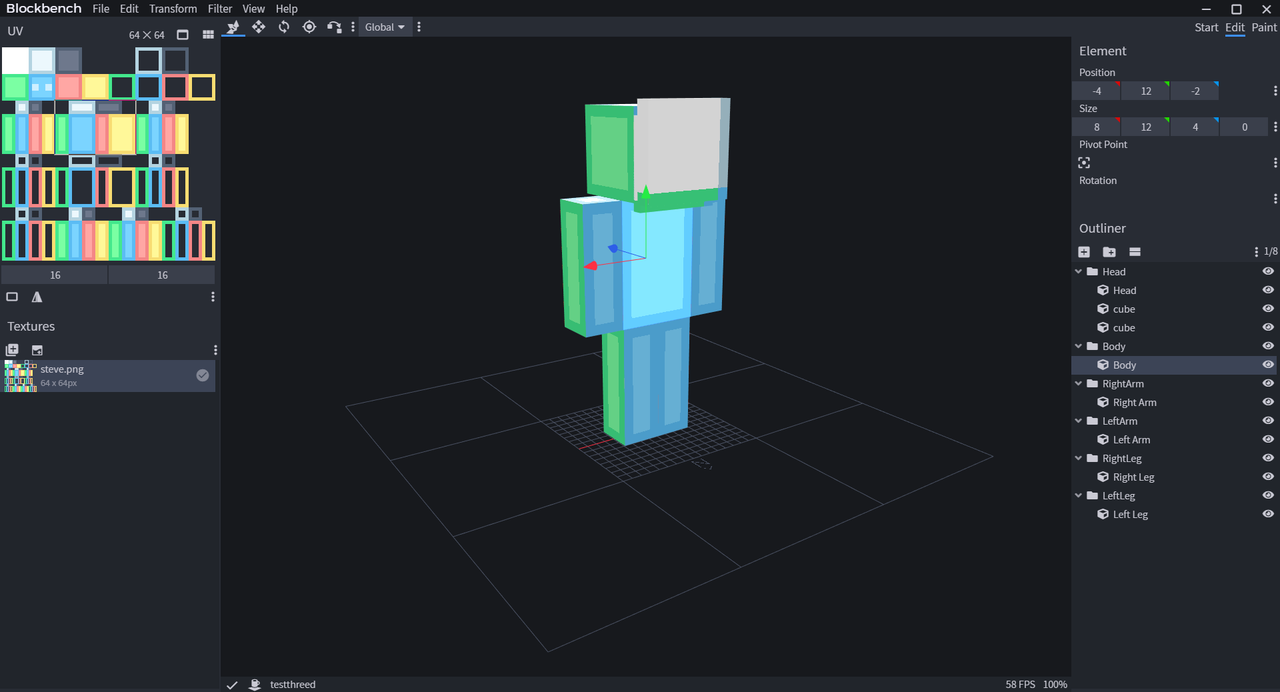1280x692 pixels.
Task: Click the 58 FPS counter
Action: click(x=1020, y=685)
